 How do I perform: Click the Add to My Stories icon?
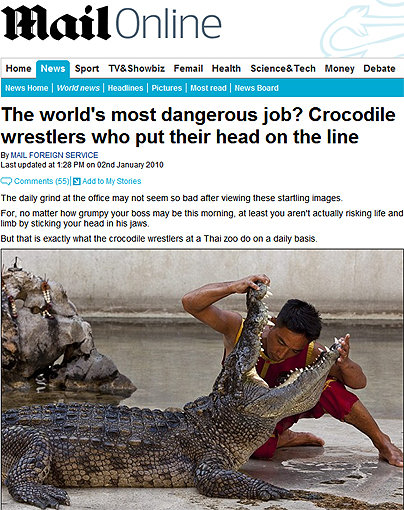[x=77, y=181]
